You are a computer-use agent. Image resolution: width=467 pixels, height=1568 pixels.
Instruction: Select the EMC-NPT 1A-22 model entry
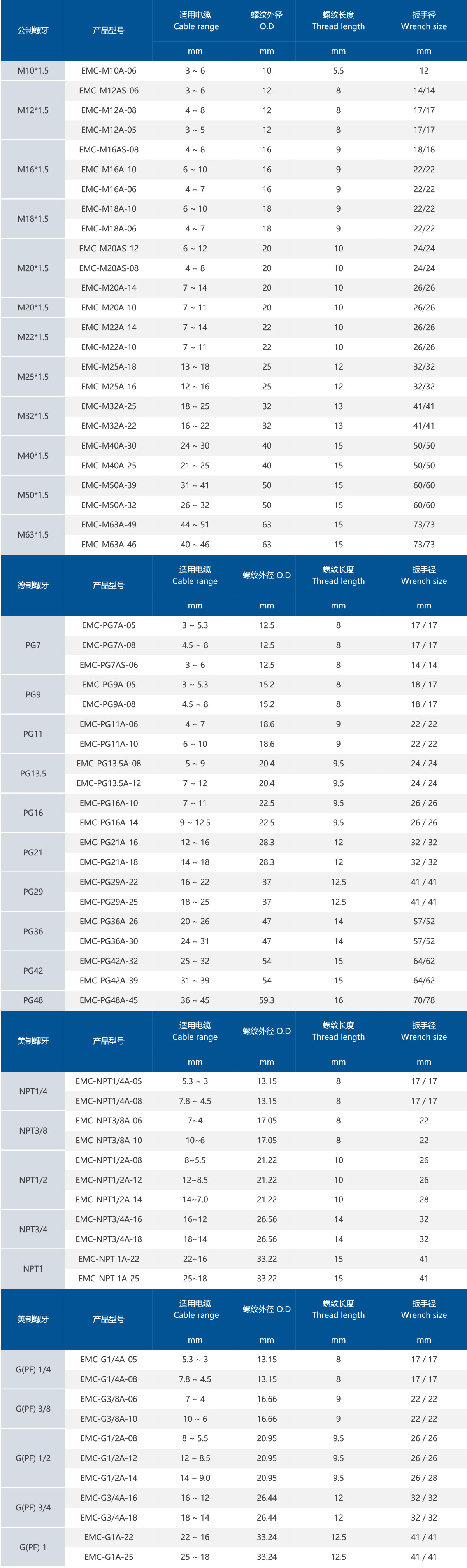[x=108, y=1259]
